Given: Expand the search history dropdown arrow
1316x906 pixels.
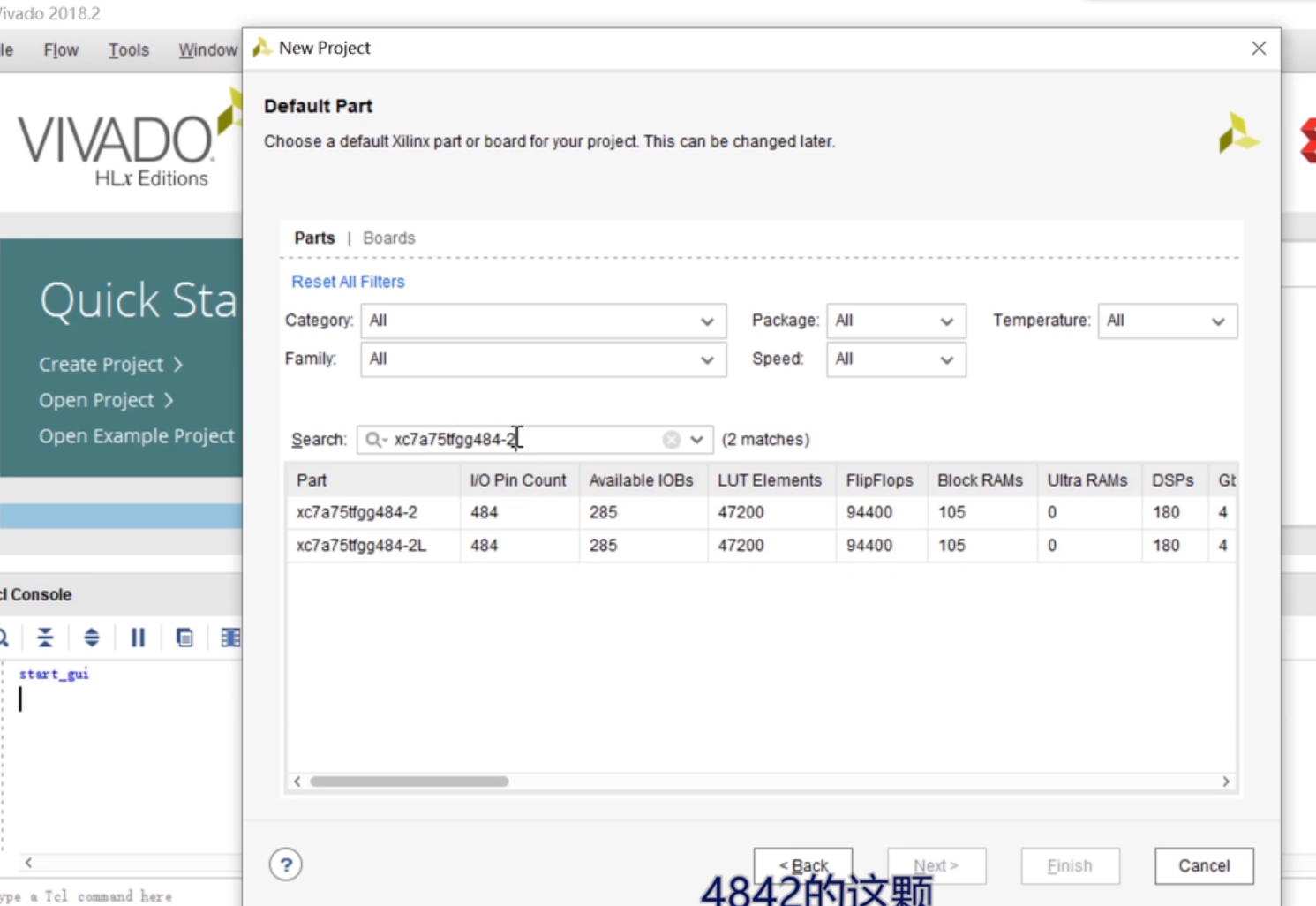Looking at the screenshot, I should [697, 439].
